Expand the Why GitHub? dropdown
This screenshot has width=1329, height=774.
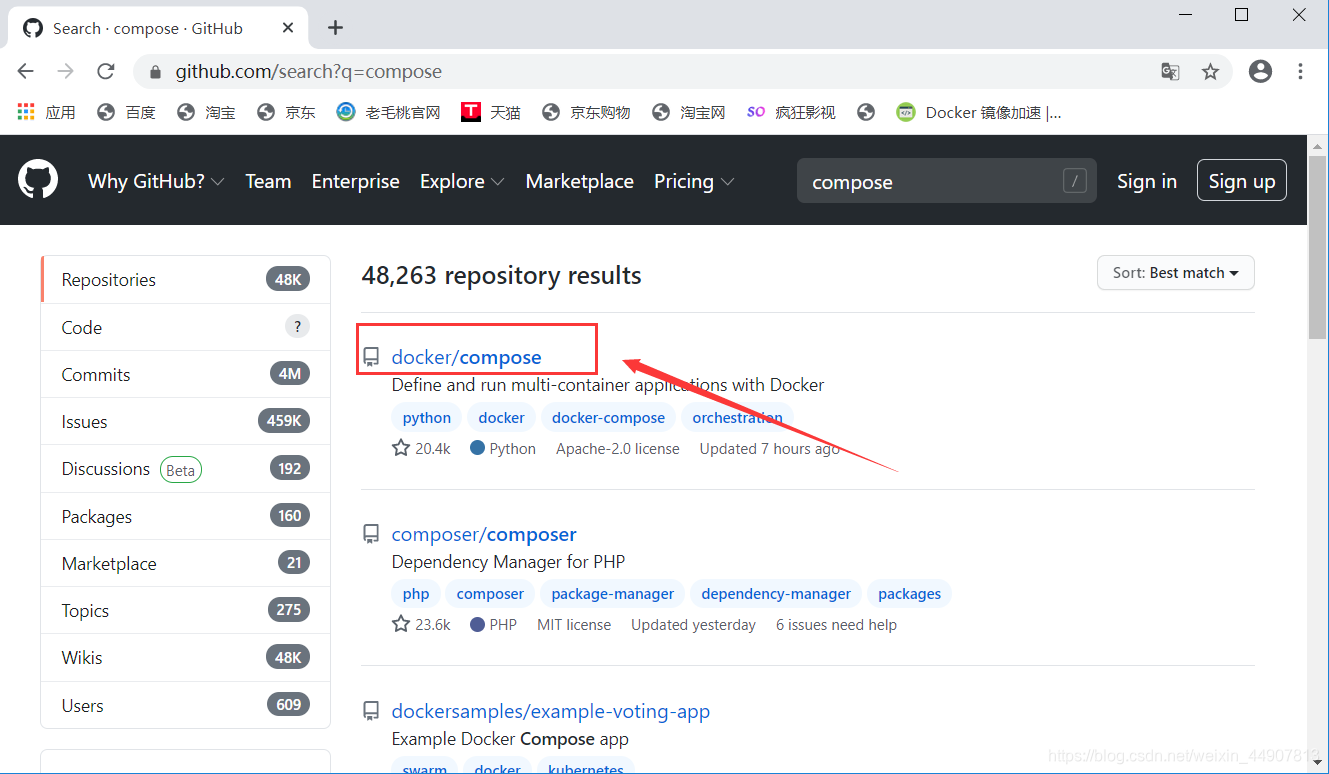(156, 181)
